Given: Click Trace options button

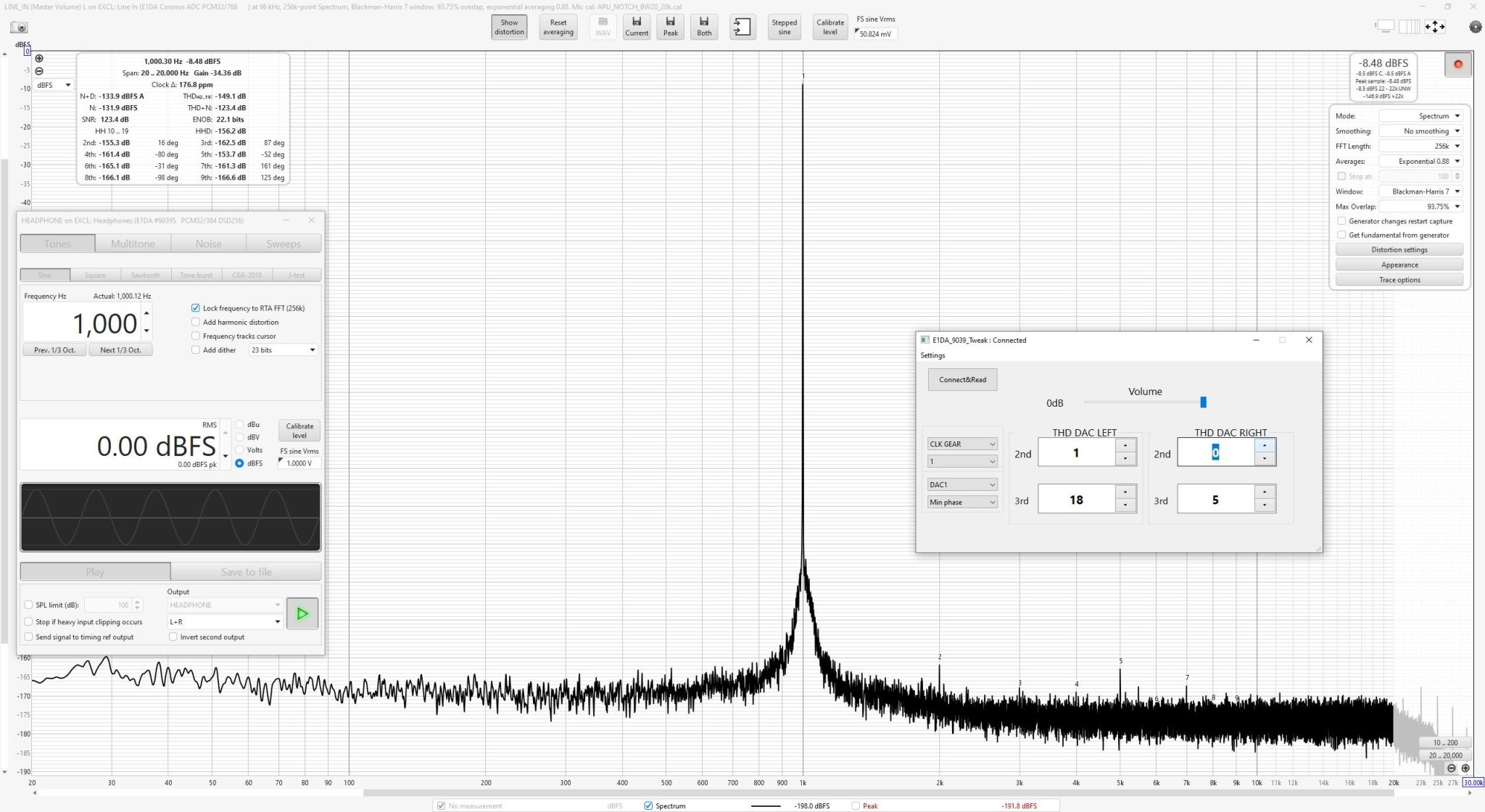Looking at the screenshot, I should (x=1399, y=280).
